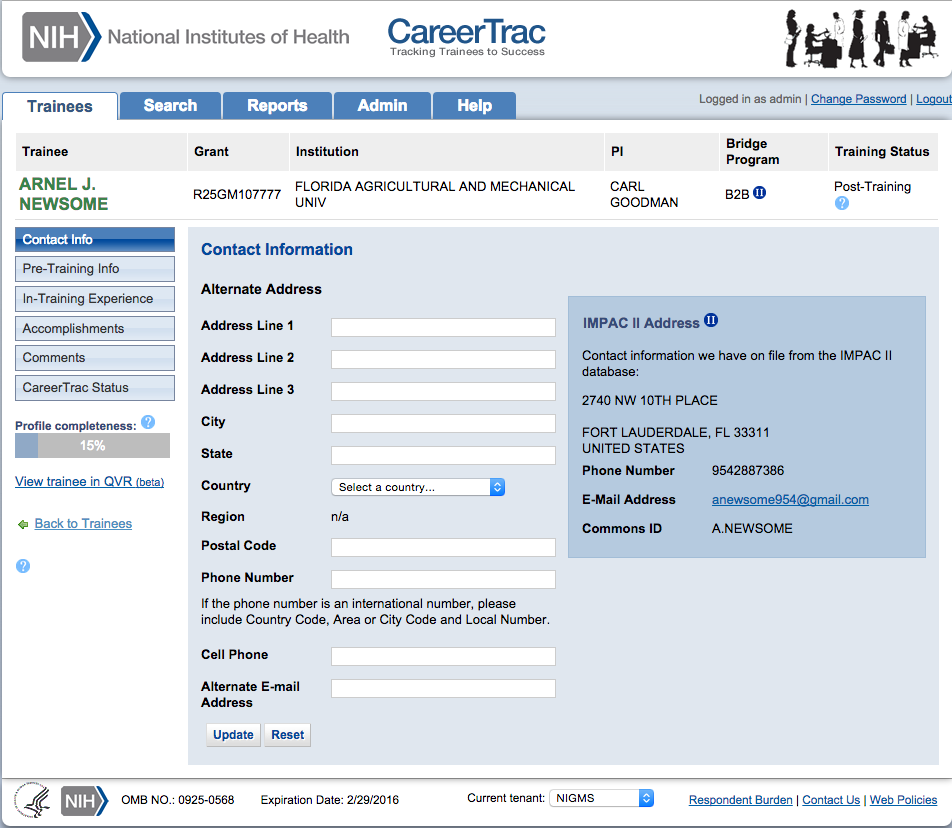Open the Country dropdown
The width and height of the screenshot is (952, 828).
click(418, 487)
